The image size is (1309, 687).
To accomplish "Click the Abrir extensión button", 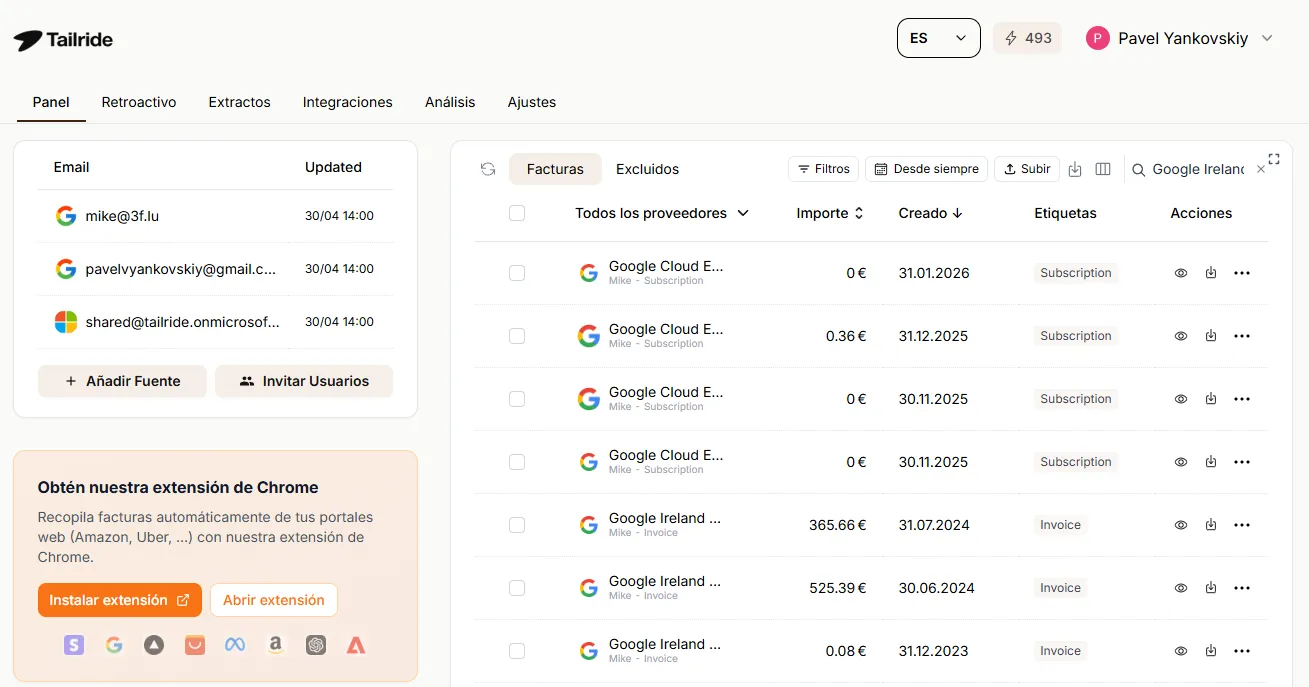I will point(274,600).
